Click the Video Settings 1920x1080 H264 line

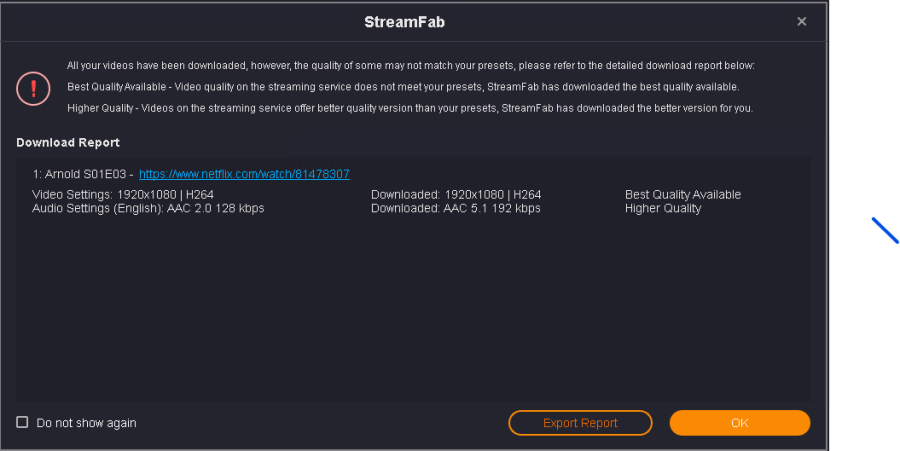(123, 195)
